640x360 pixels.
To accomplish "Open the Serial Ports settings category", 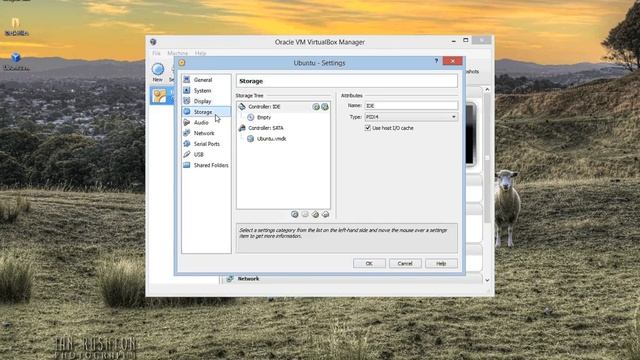I will tap(206, 144).
